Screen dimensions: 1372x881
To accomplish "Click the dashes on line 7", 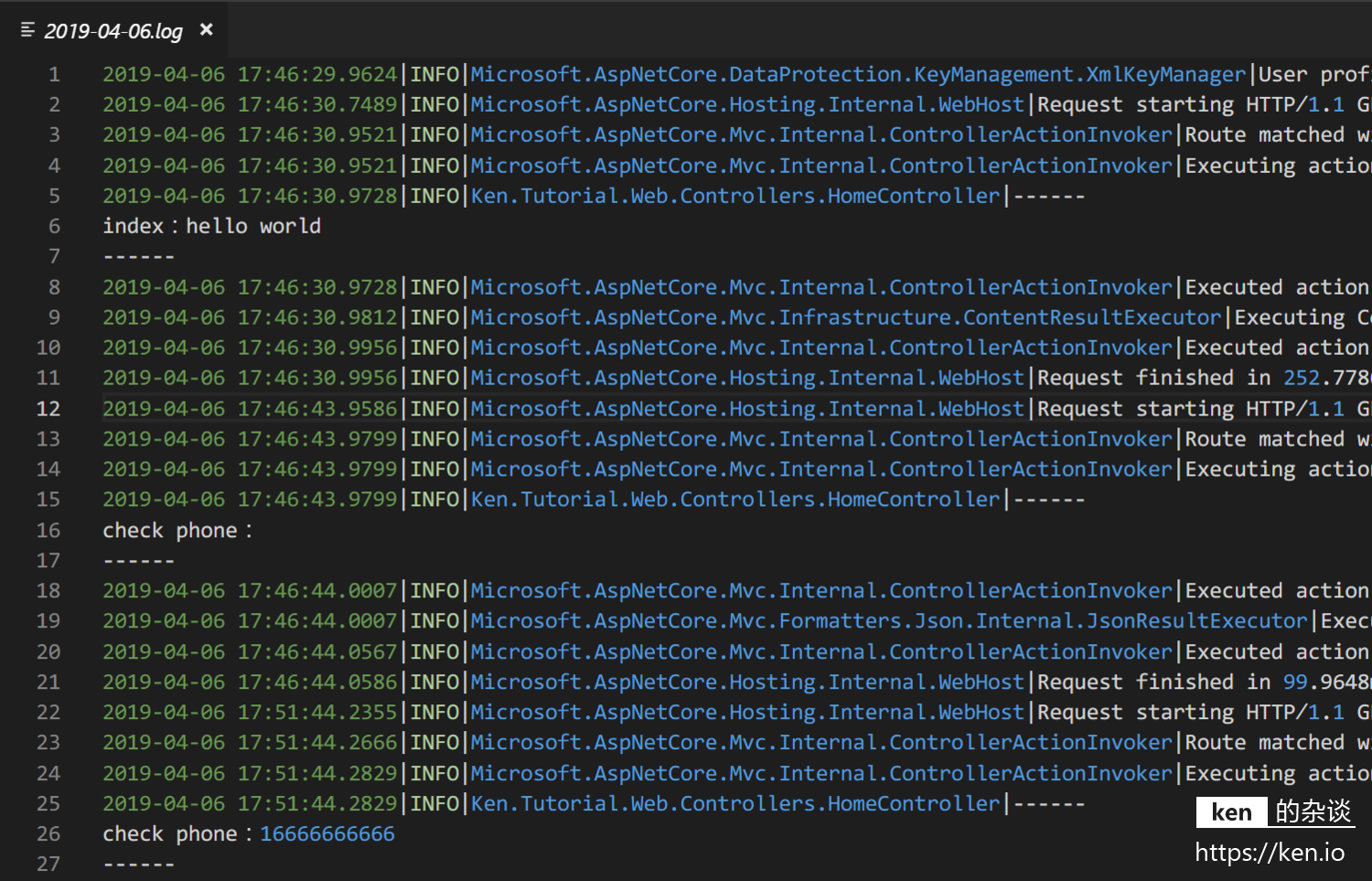I will [x=139, y=257].
